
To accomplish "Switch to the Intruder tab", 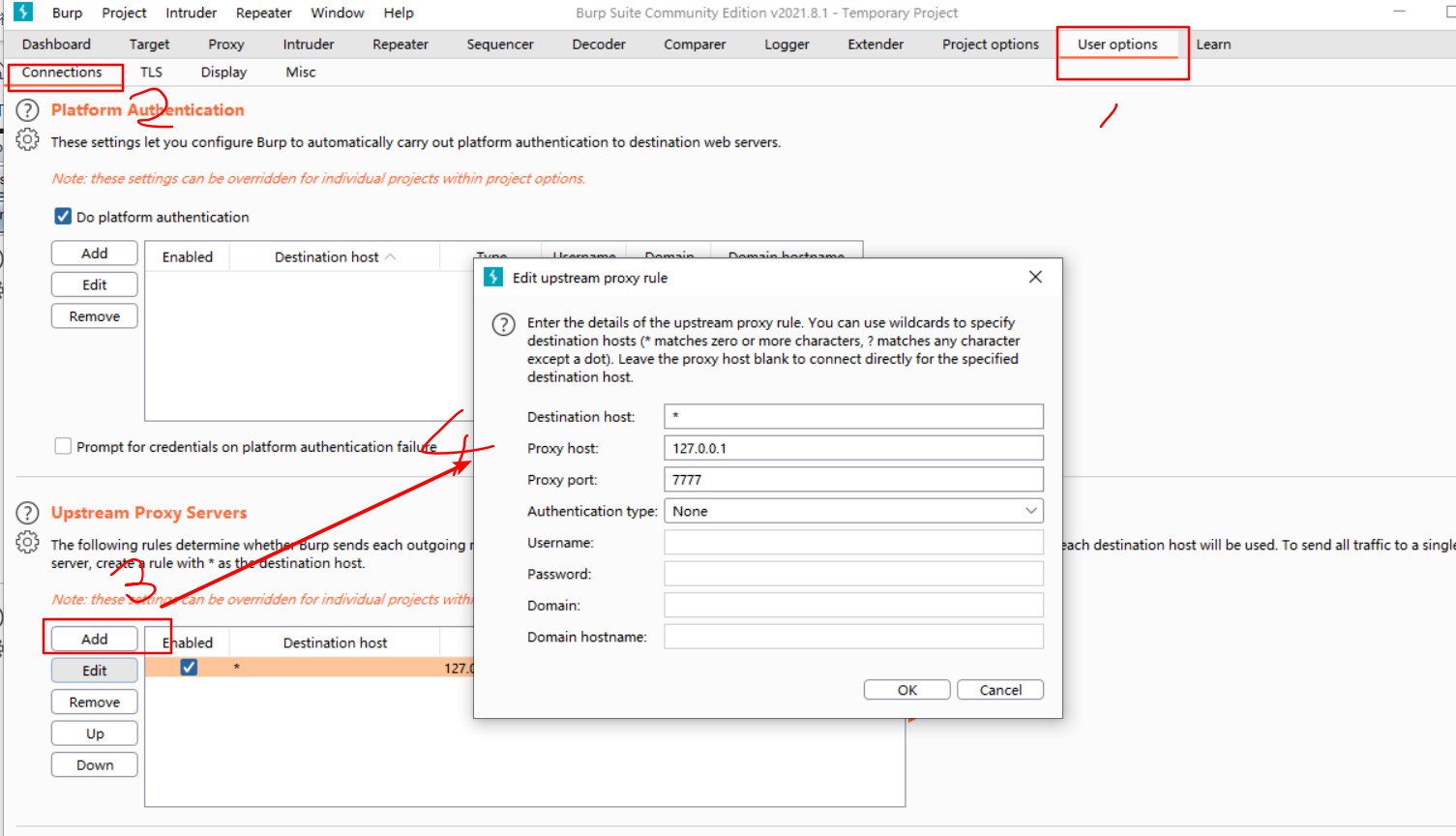I will pyautogui.click(x=309, y=45).
